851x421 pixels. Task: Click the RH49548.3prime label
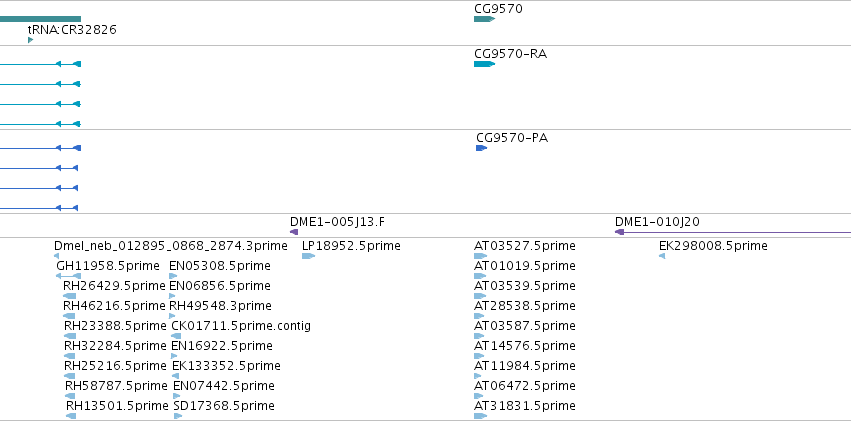(x=220, y=305)
